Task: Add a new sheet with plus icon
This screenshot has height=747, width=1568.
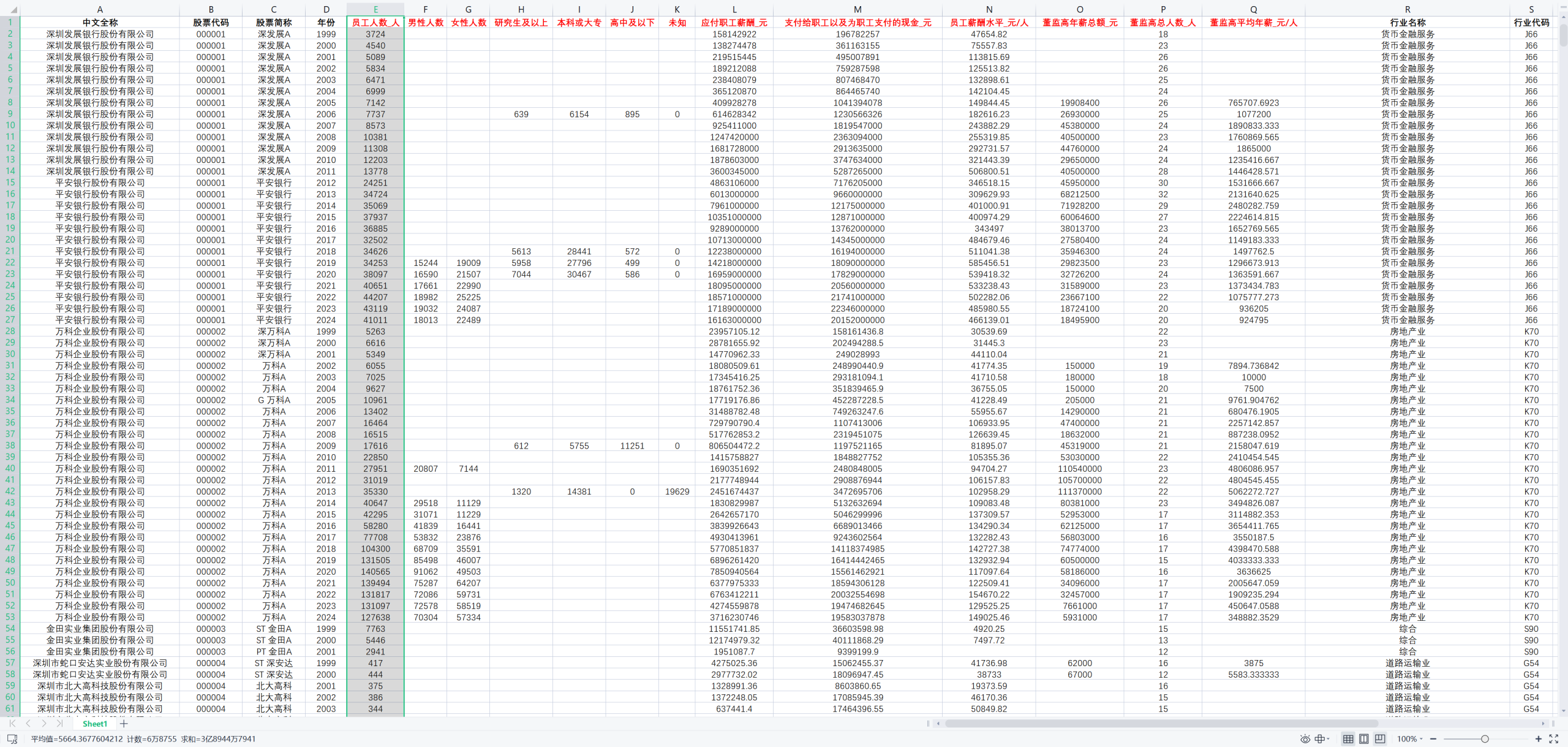Action: pos(124,724)
